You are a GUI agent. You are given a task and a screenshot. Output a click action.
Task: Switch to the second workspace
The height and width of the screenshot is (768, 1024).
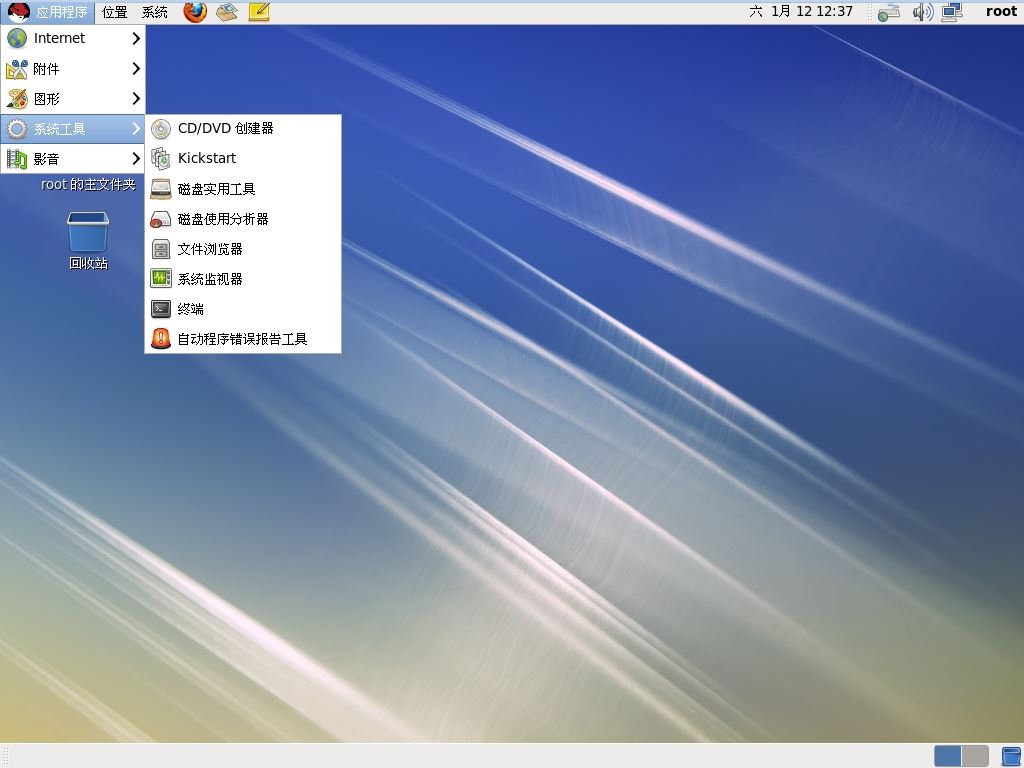pyautogui.click(x=975, y=756)
